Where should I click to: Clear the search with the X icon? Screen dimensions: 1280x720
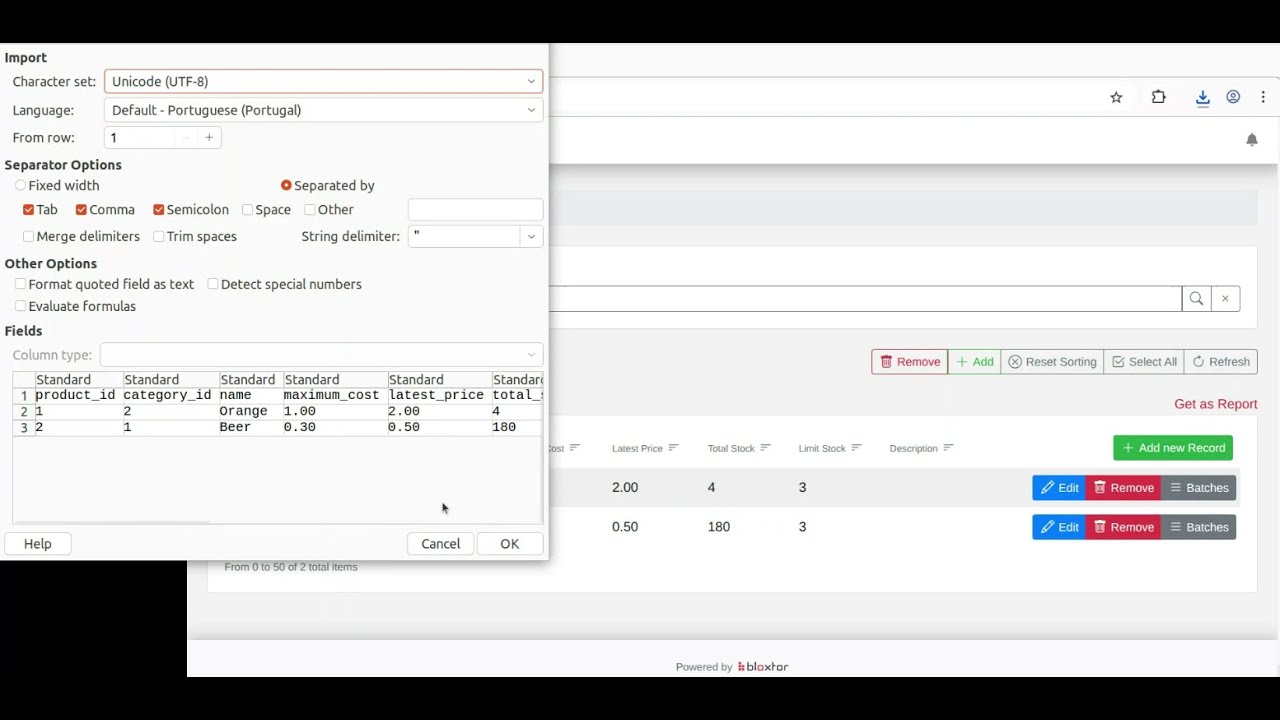1225,298
